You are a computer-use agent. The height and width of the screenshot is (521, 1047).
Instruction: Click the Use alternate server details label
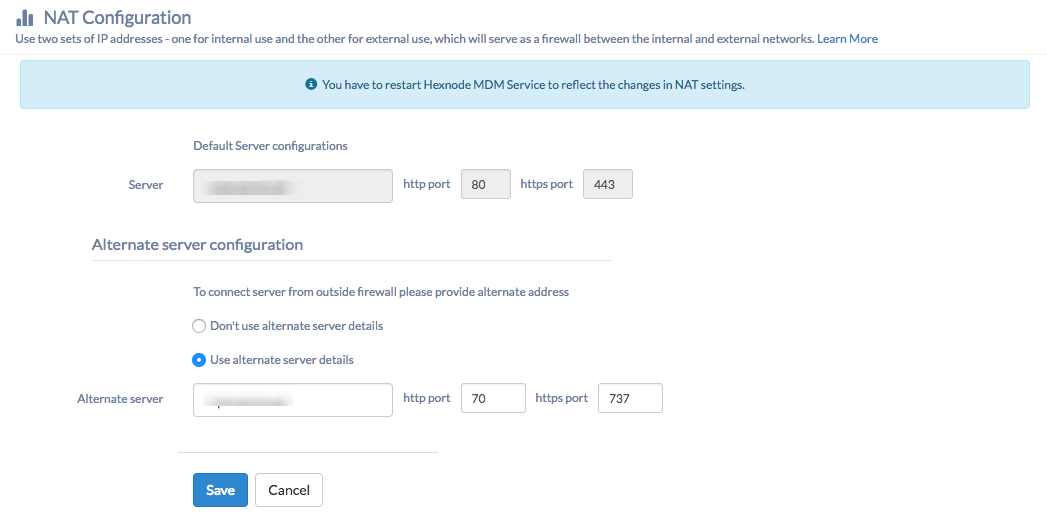point(282,359)
